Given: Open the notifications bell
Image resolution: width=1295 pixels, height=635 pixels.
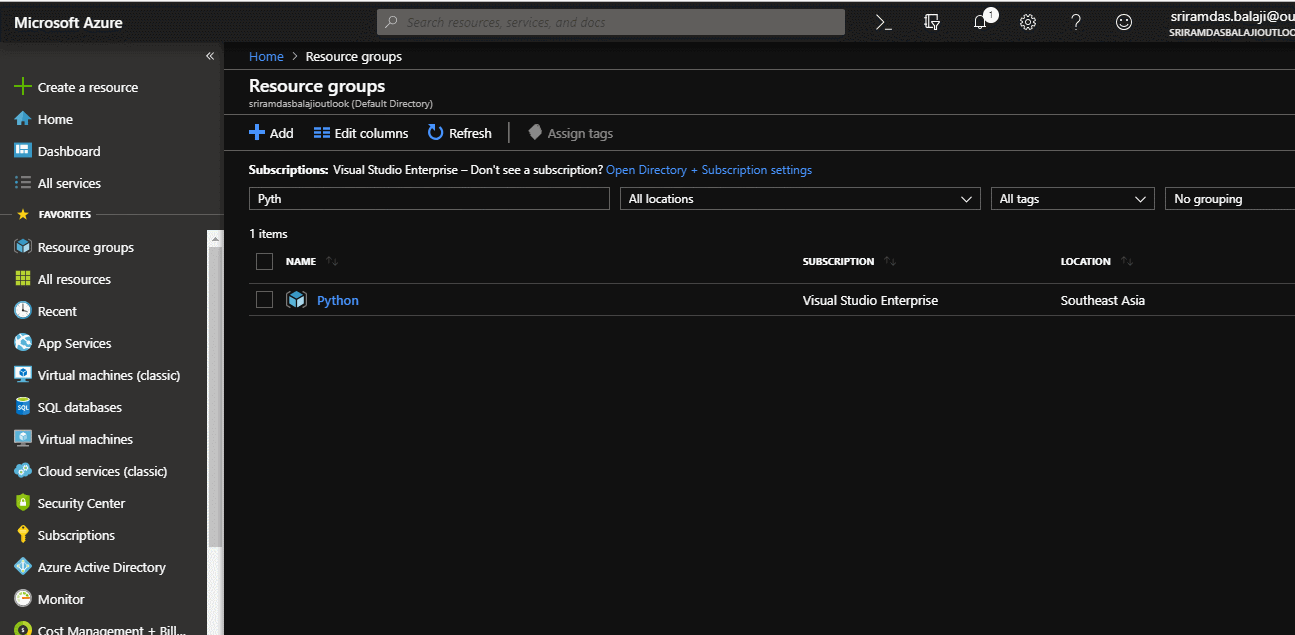Looking at the screenshot, I should tap(981, 22).
